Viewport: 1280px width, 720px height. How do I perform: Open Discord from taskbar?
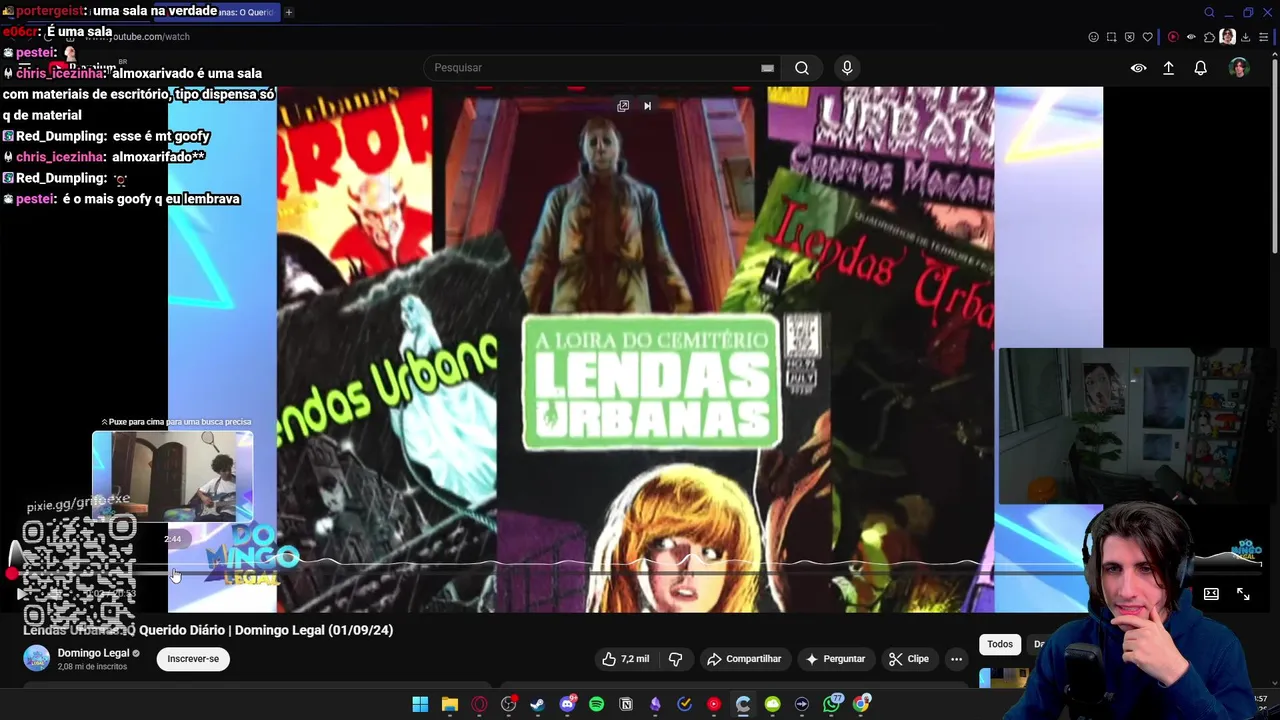[x=567, y=704]
